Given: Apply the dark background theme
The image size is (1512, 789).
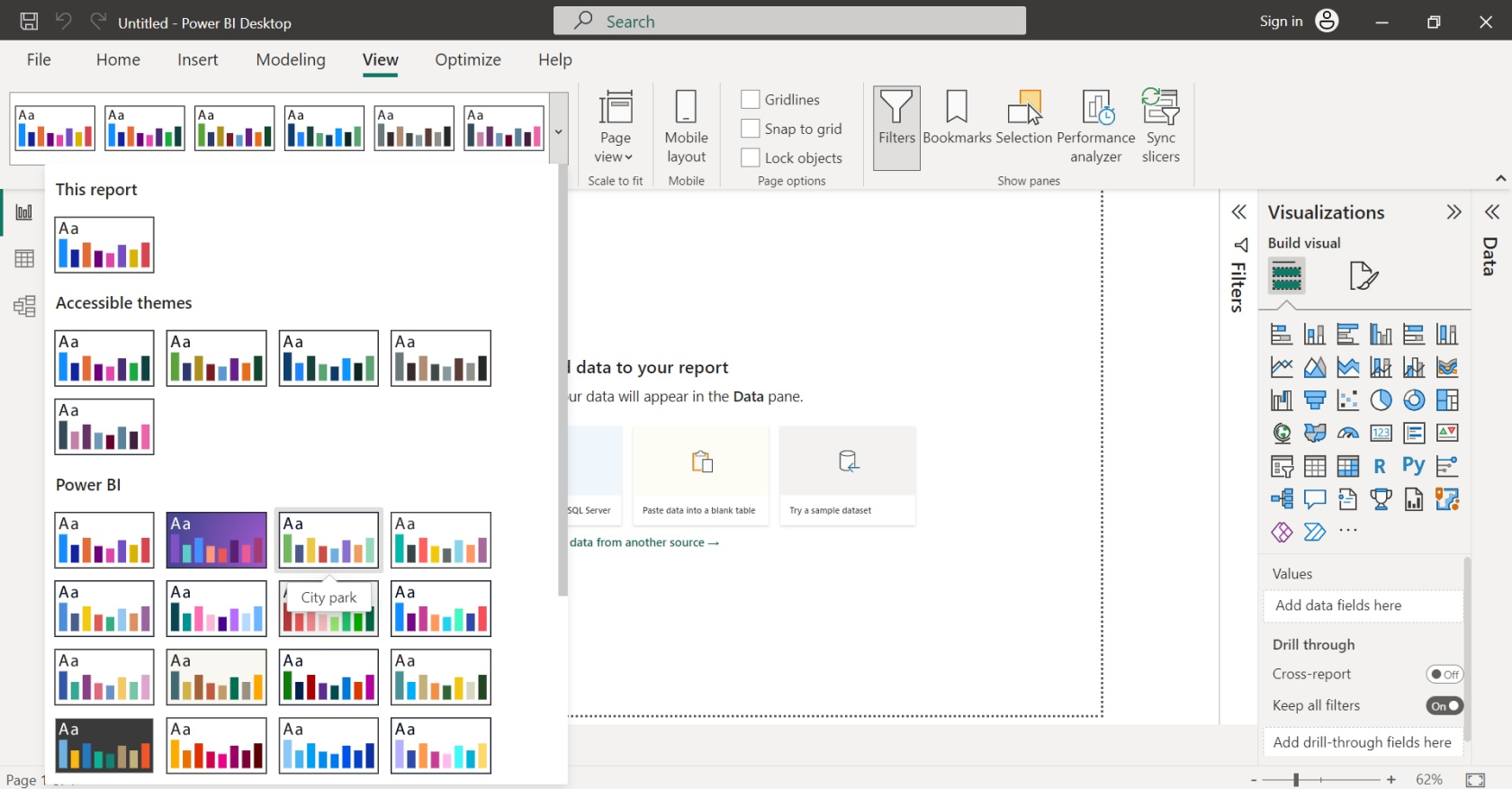Looking at the screenshot, I should click(104, 746).
